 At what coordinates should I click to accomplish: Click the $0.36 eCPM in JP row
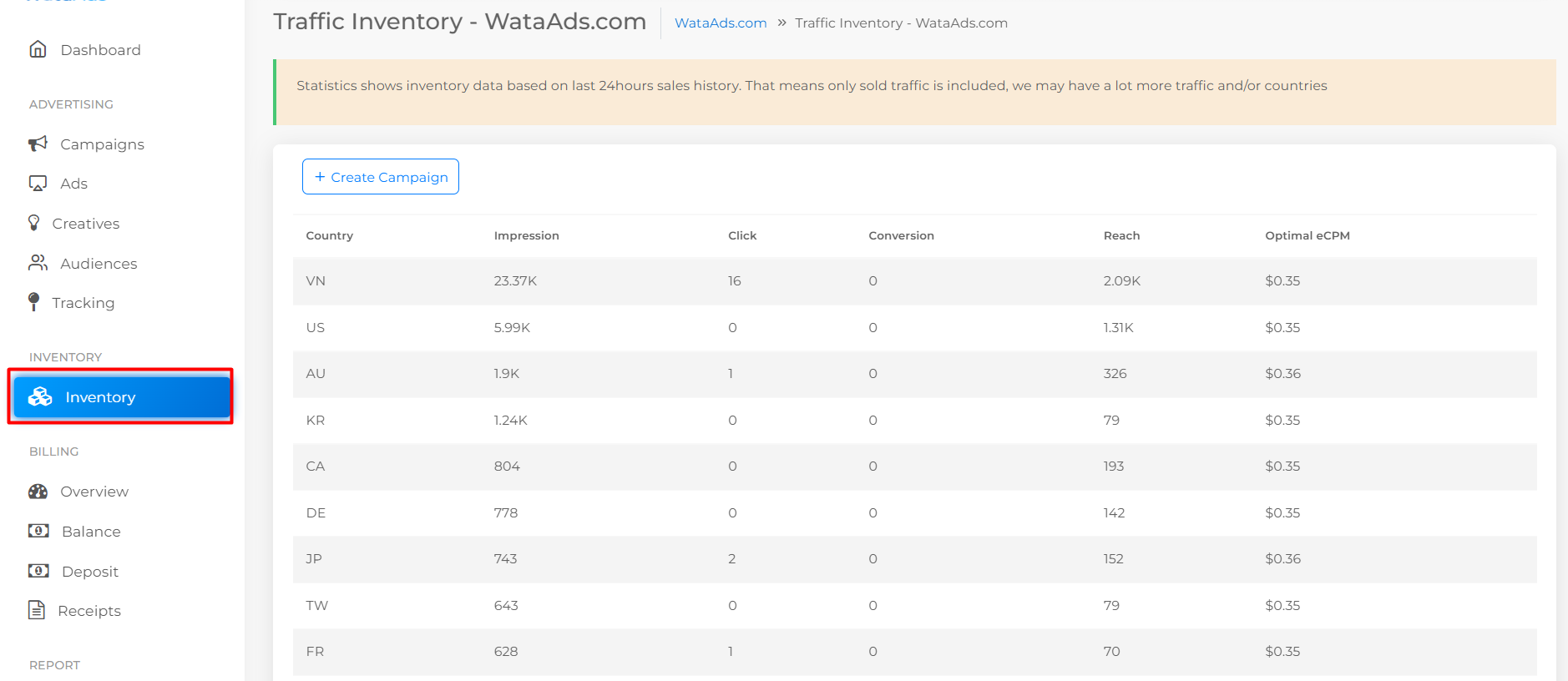(x=1283, y=559)
